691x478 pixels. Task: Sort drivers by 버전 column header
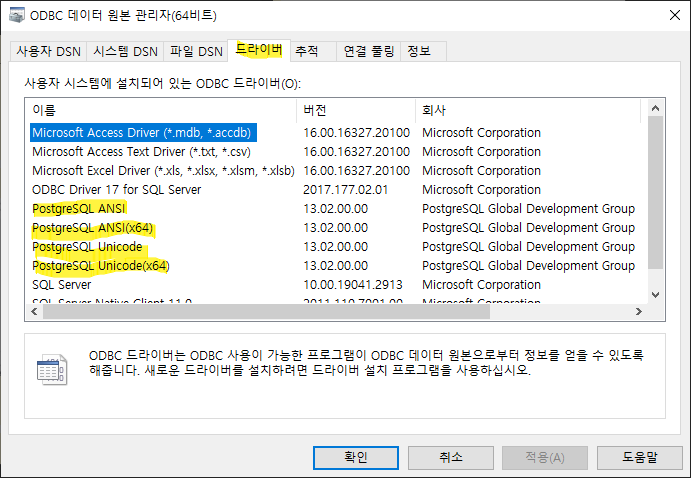click(356, 110)
